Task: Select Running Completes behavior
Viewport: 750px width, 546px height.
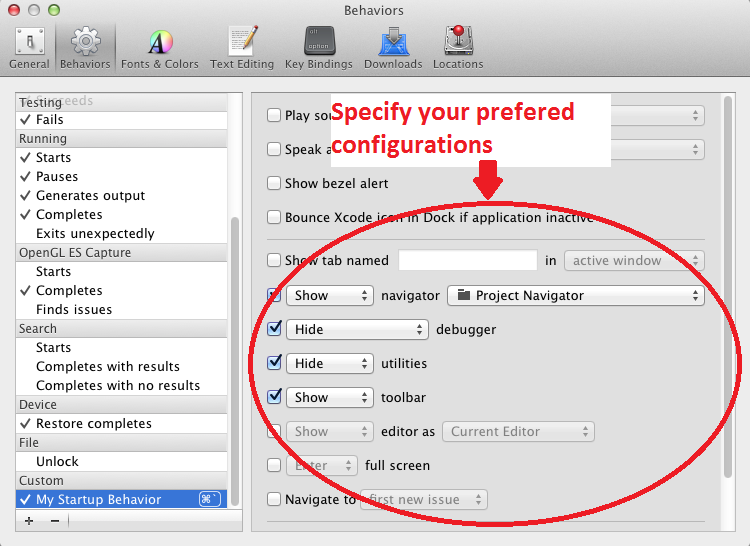Action: click(x=121, y=215)
